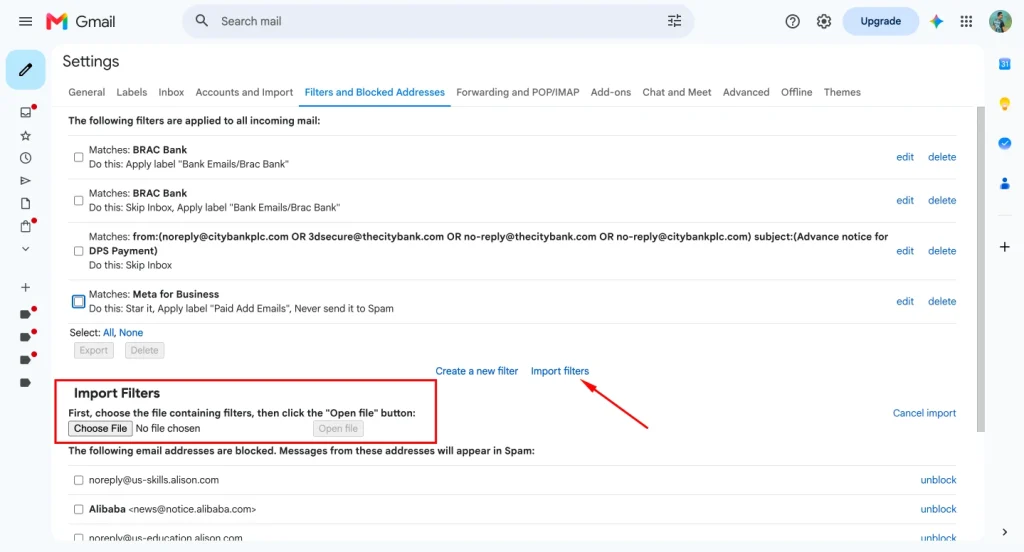1024x552 pixels.
Task: Open the first label tag icon
Action: (25, 314)
